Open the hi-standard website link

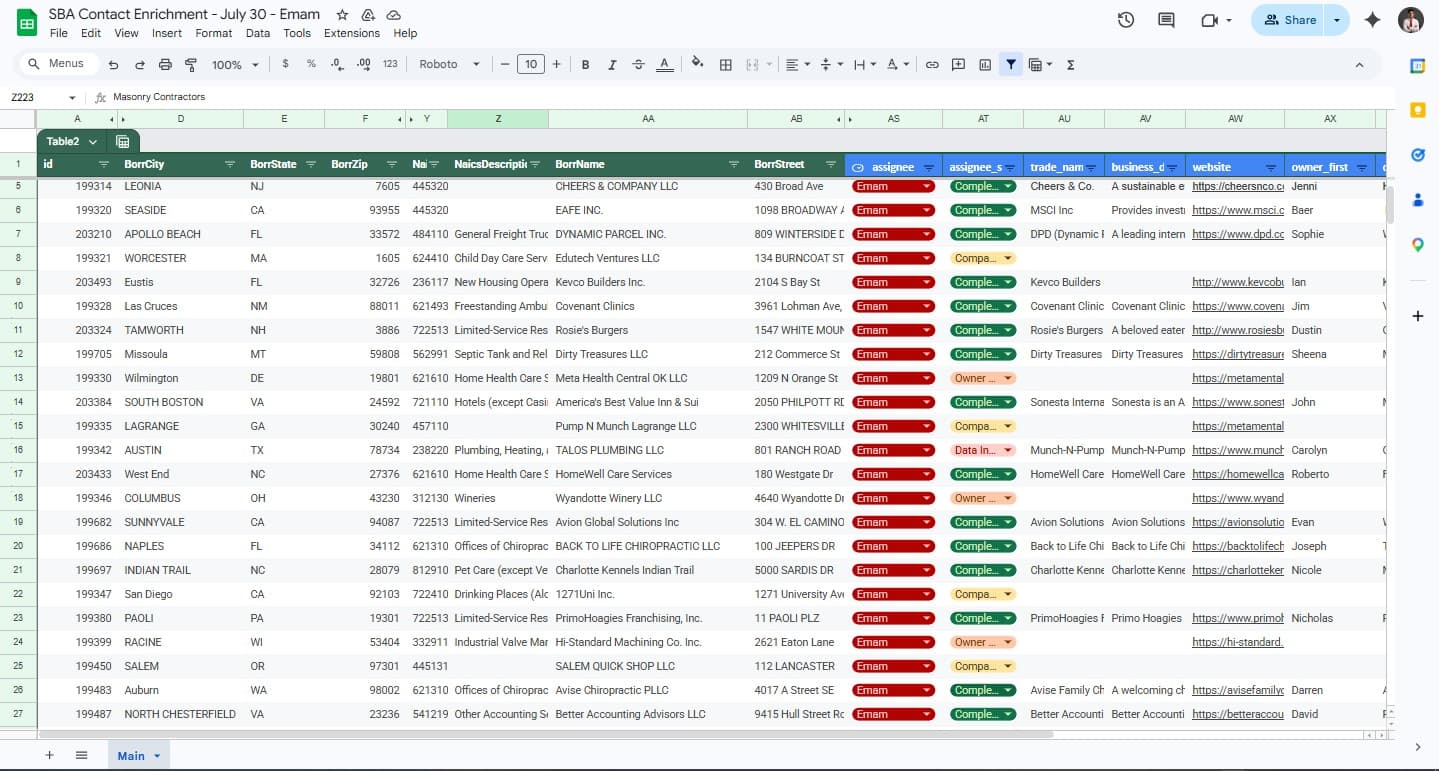1238,642
